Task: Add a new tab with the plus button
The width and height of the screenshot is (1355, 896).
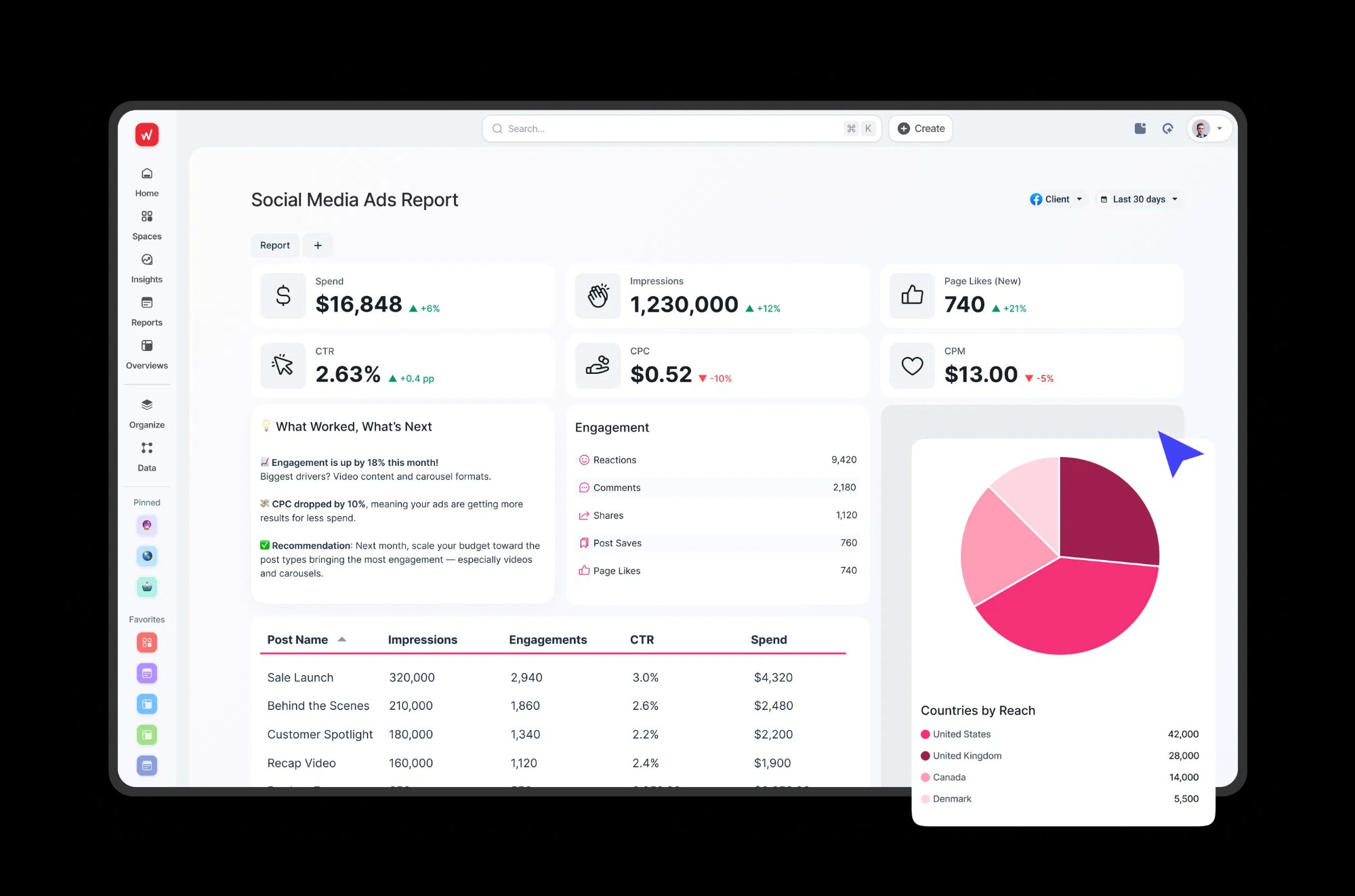Action: [x=317, y=245]
